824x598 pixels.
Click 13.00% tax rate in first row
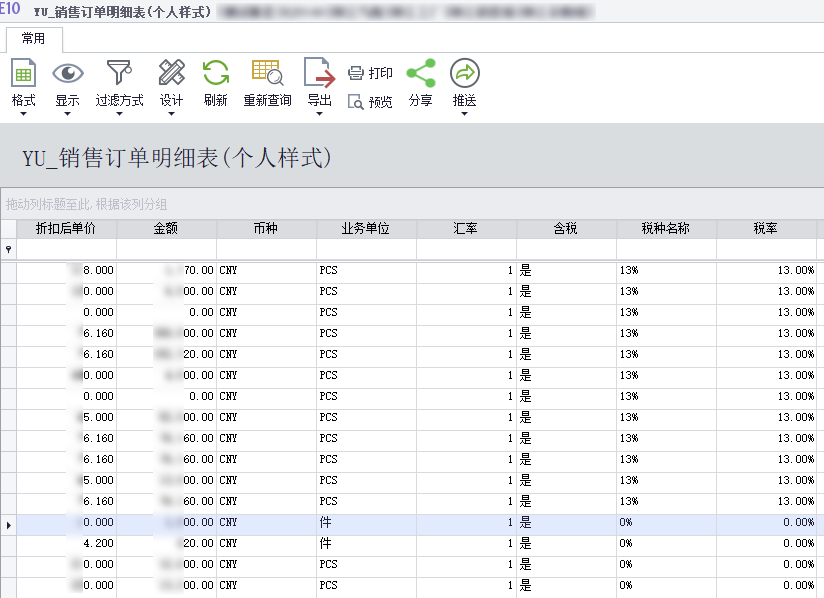pos(766,271)
